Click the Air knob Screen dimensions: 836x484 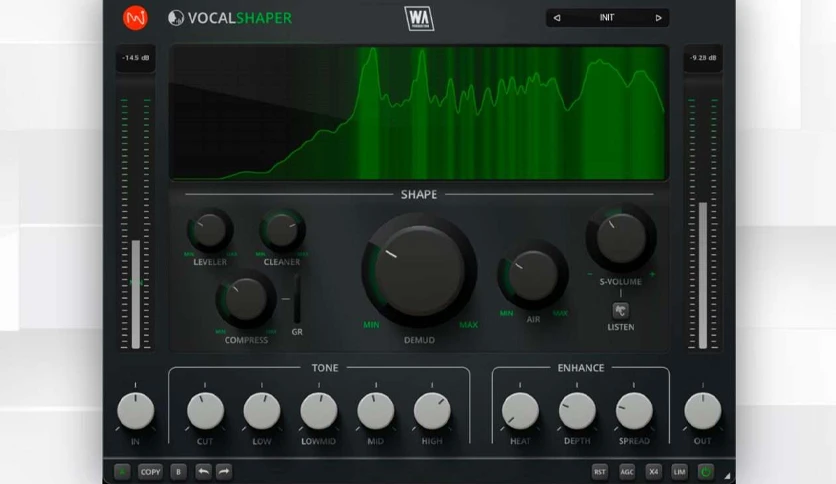[x=533, y=275]
